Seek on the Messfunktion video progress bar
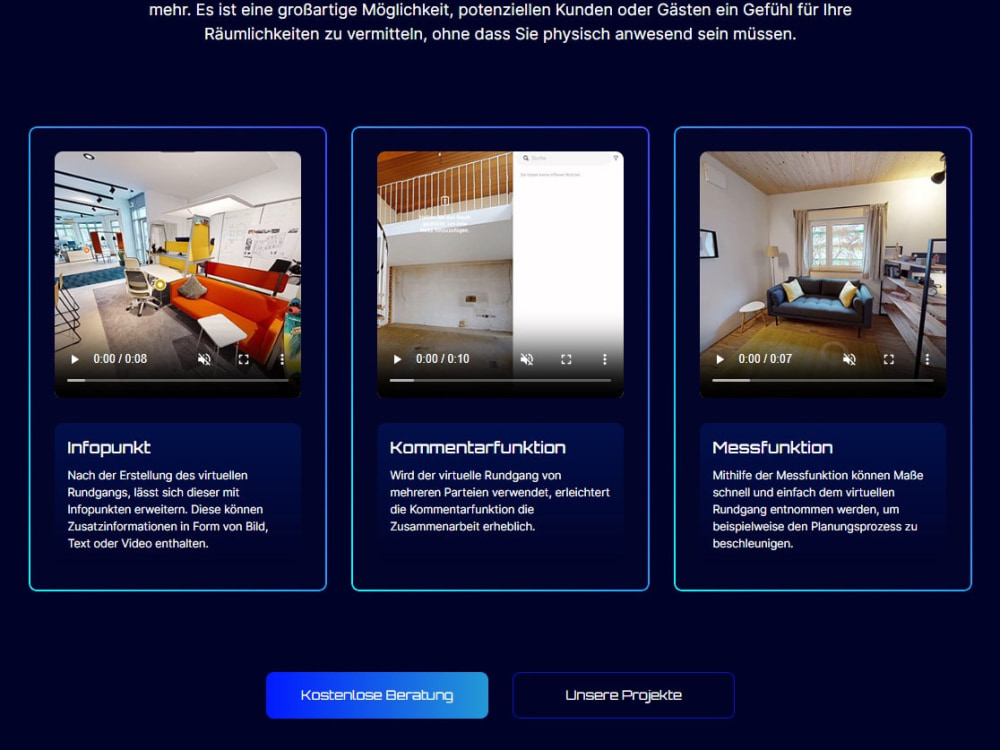1000x750 pixels. 823,380
